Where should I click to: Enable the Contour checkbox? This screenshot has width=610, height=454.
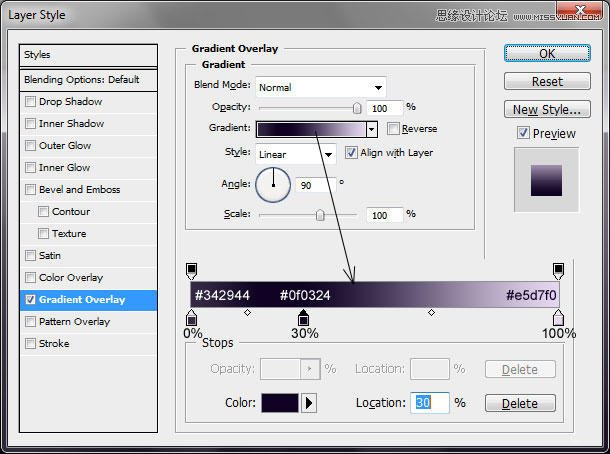(43, 211)
